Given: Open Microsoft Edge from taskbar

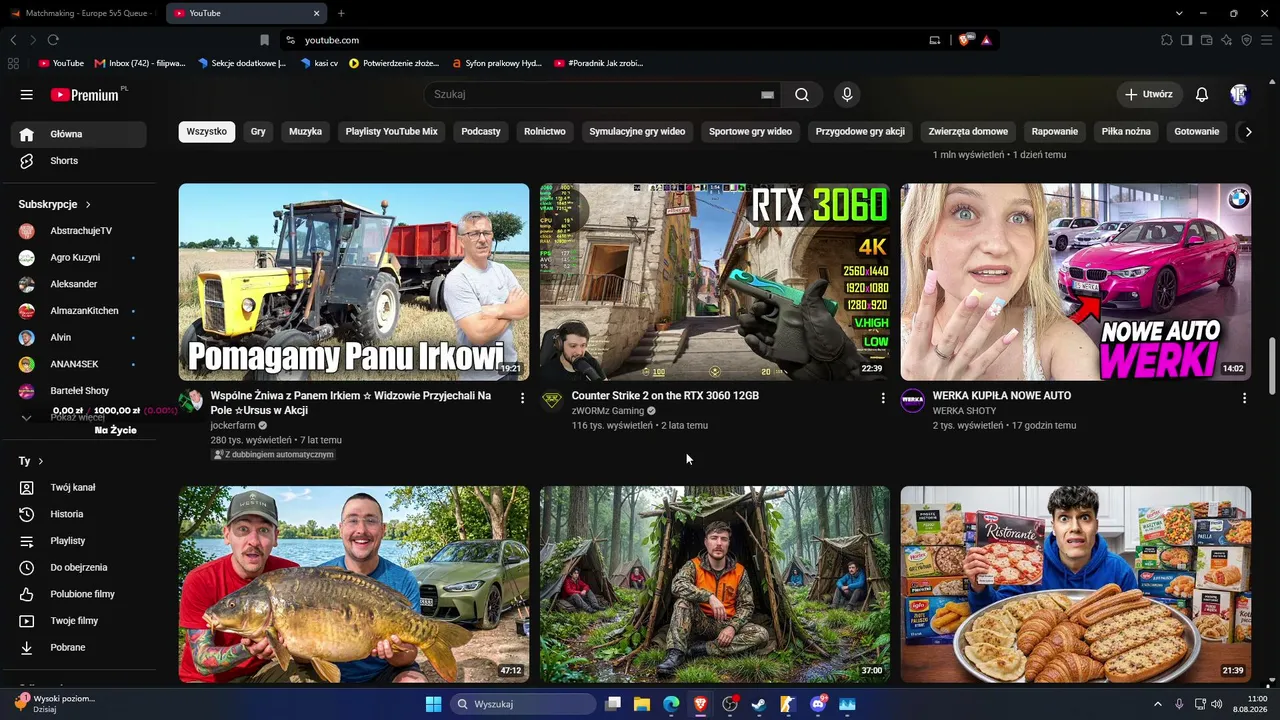Looking at the screenshot, I should [671, 704].
